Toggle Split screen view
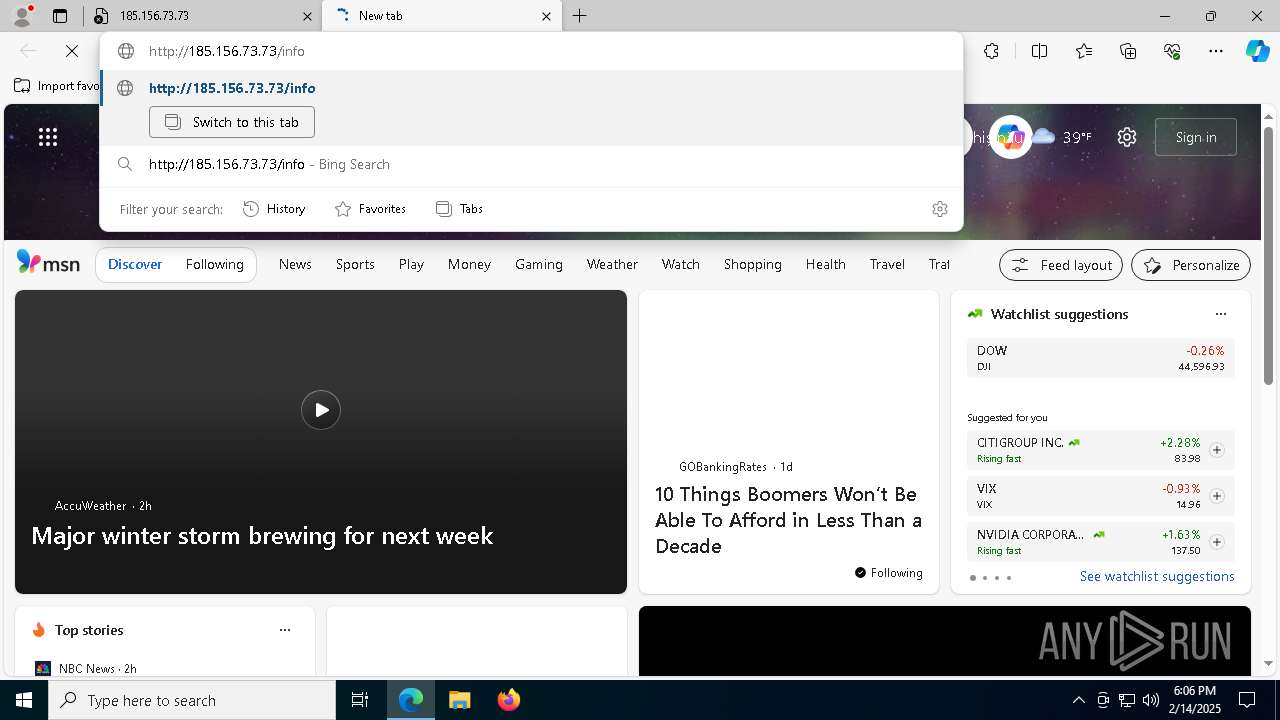Viewport: 1280px width, 720px height. (x=1039, y=51)
